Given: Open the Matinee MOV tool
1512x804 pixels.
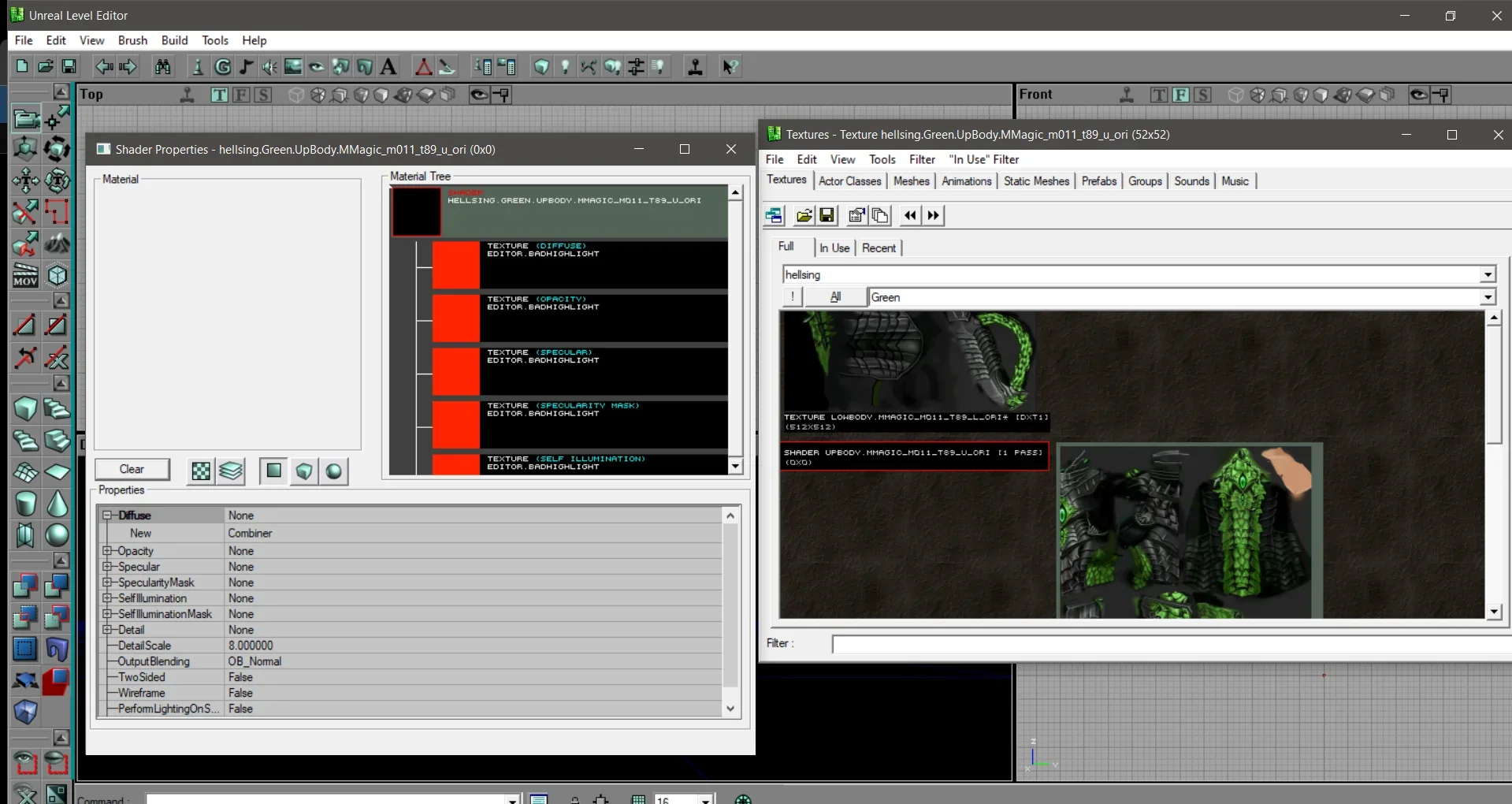Looking at the screenshot, I should click(x=25, y=276).
